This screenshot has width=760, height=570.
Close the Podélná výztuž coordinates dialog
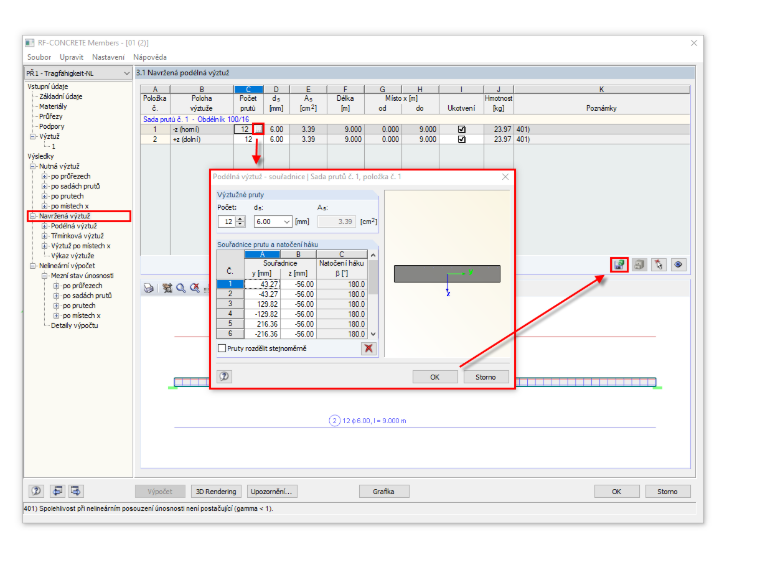click(x=505, y=176)
